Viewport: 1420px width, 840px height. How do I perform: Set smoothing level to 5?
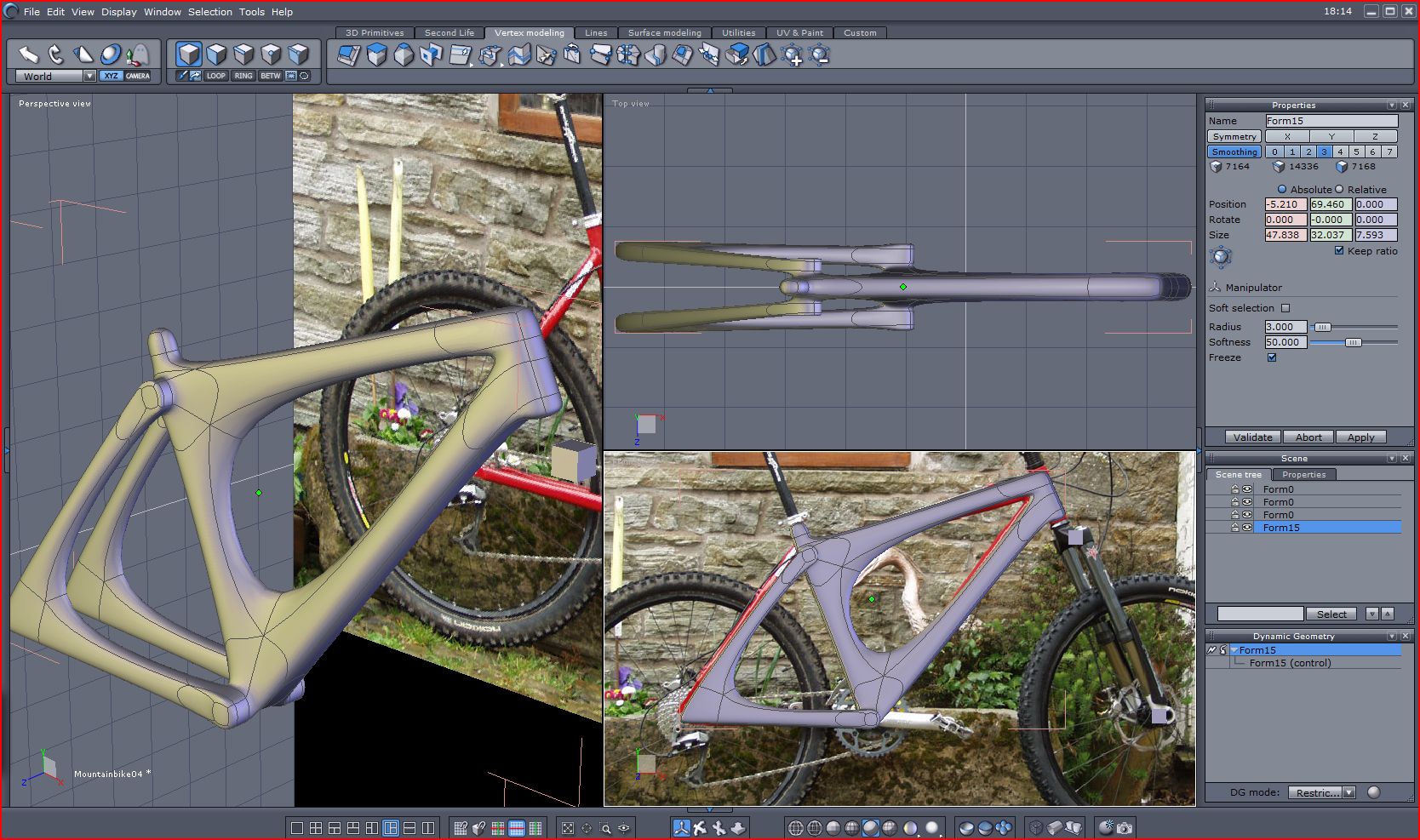pyautogui.click(x=1356, y=151)
